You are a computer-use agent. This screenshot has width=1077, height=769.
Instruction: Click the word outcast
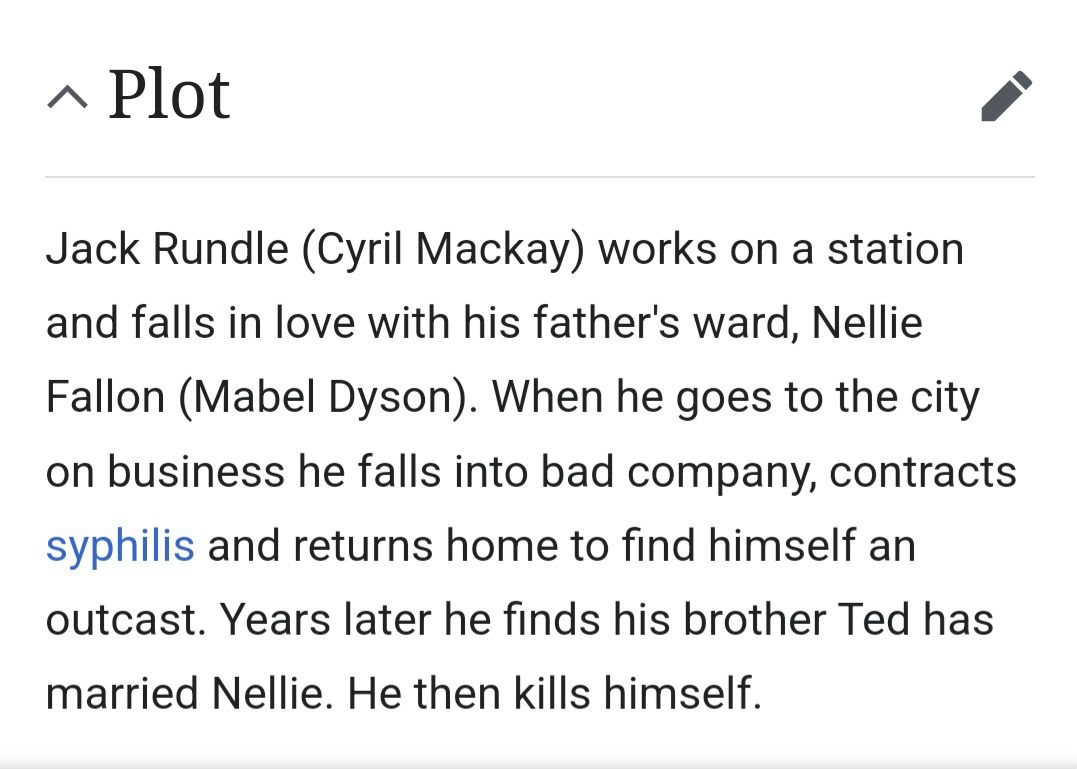tap(122, 620)
